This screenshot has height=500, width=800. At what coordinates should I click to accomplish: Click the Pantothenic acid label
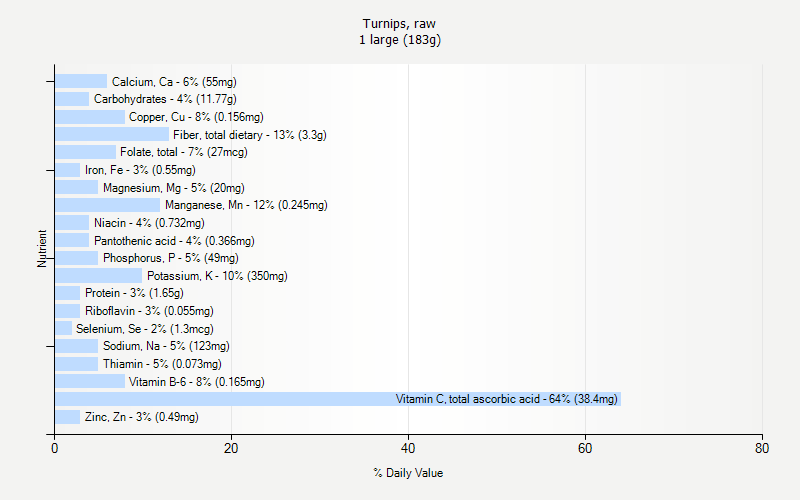tap(174, 241)
